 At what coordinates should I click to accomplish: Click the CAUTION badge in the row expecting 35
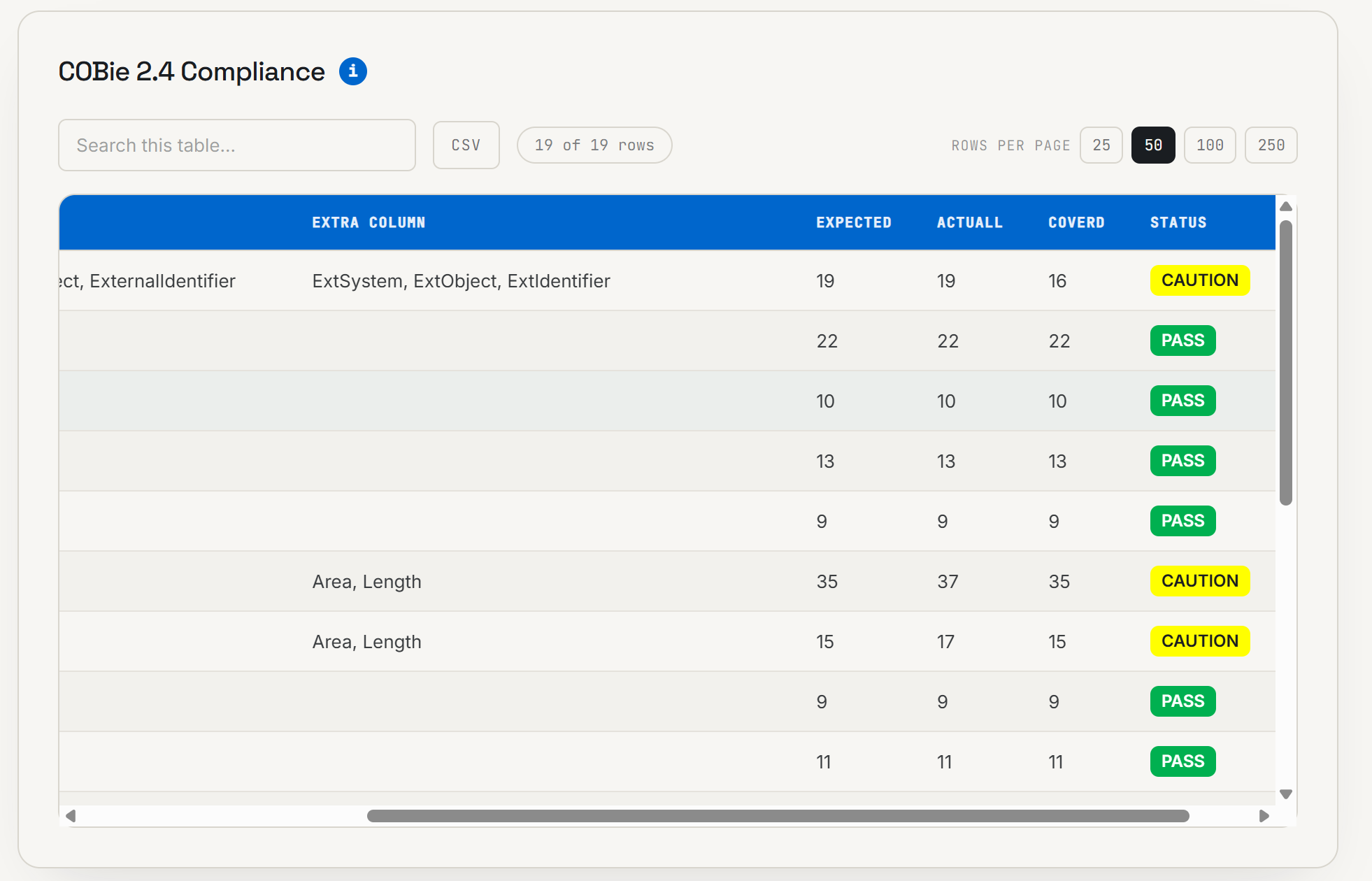tap(1200, 581)
